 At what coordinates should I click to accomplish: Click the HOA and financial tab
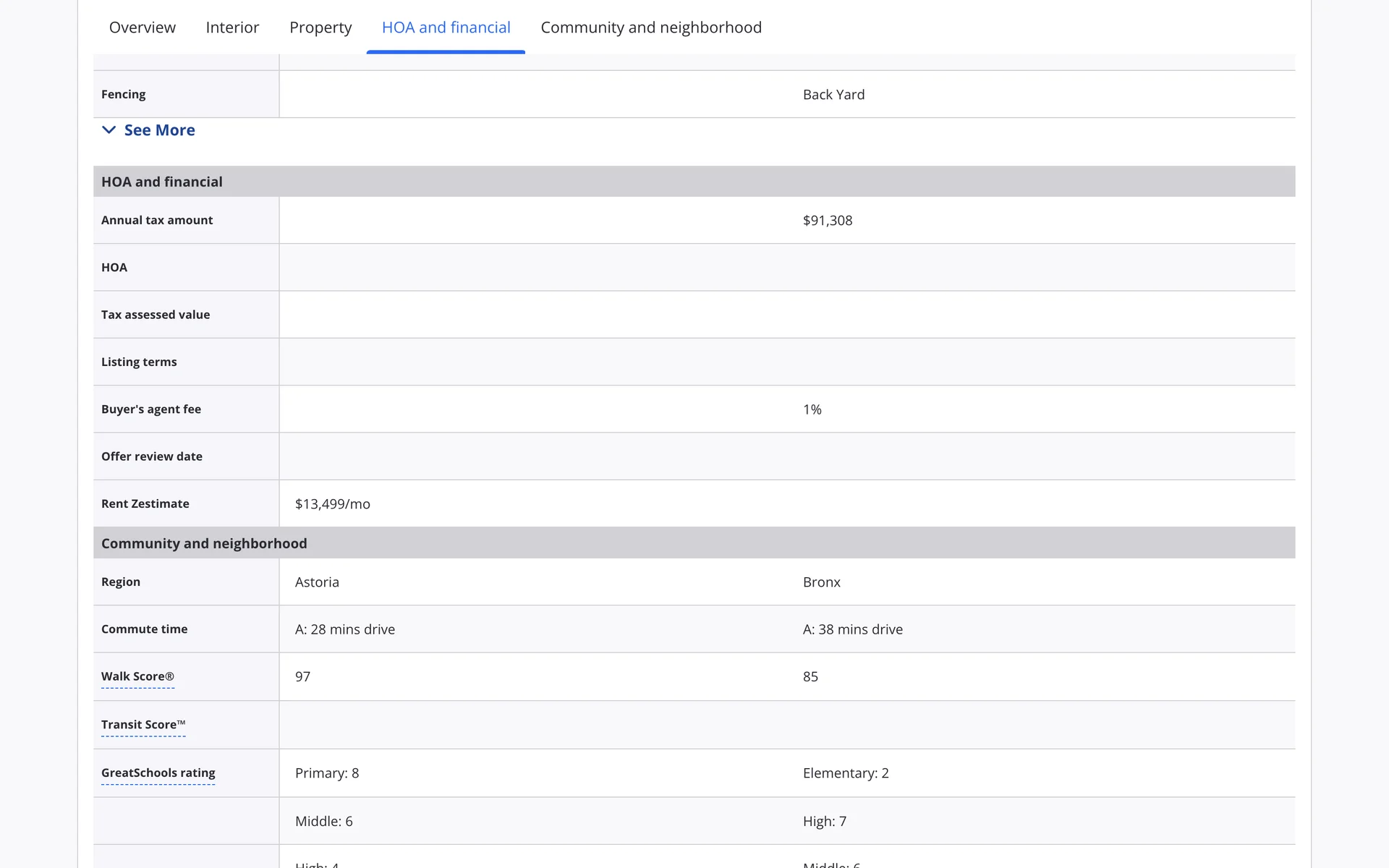pos(446,27)
